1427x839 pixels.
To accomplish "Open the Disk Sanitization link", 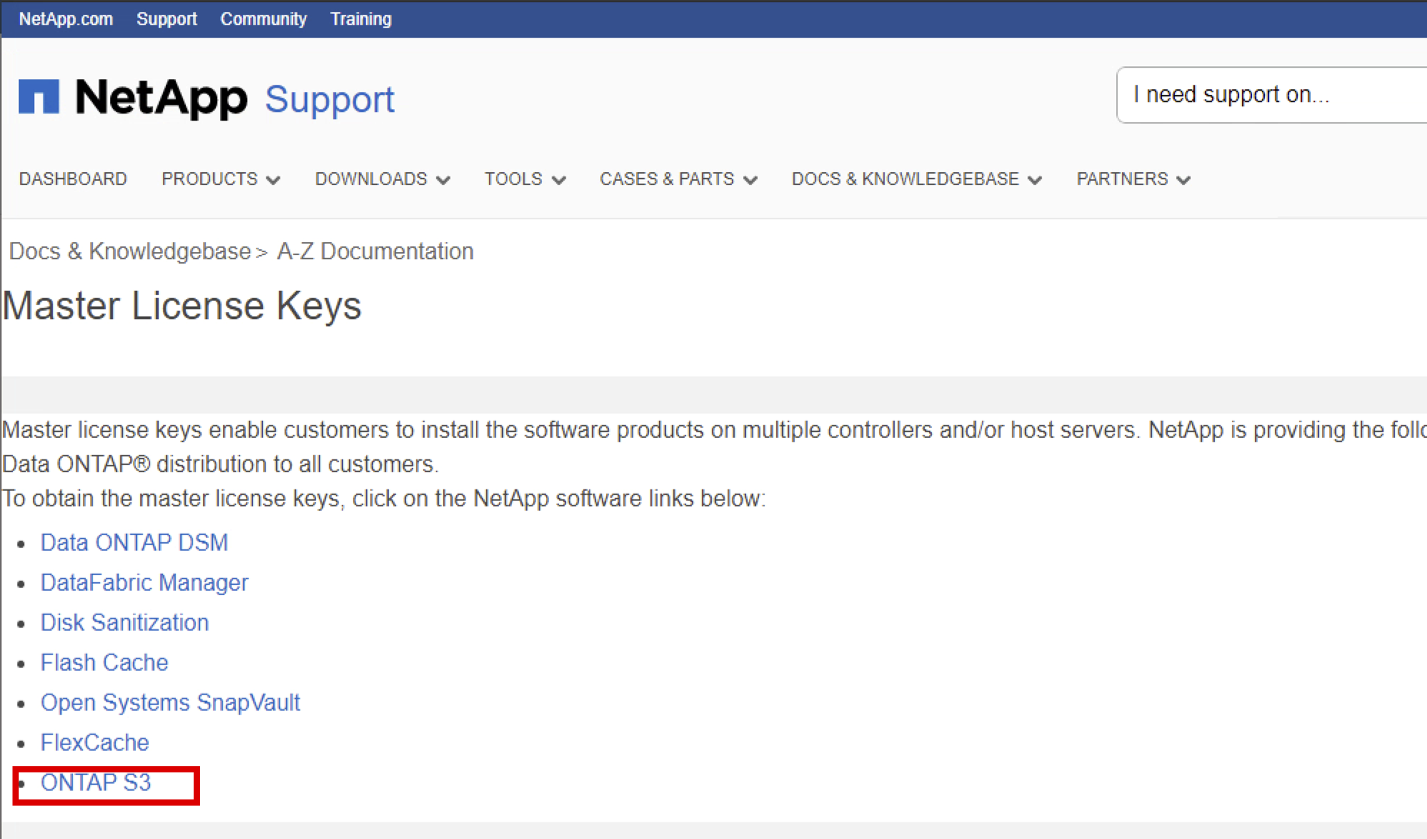I will 125,623.
